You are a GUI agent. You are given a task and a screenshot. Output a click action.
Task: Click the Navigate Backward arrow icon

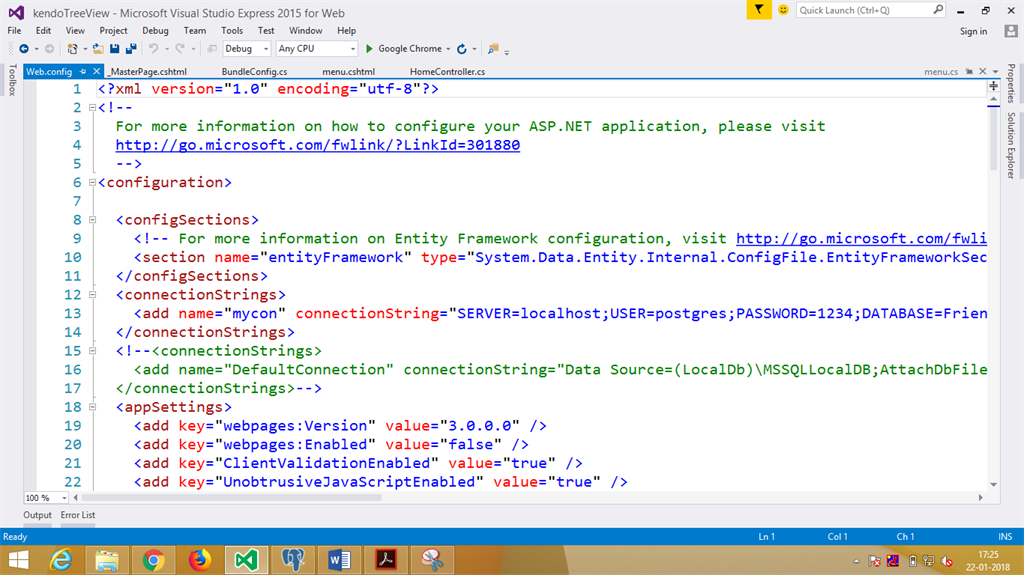[x=23, y=48]
